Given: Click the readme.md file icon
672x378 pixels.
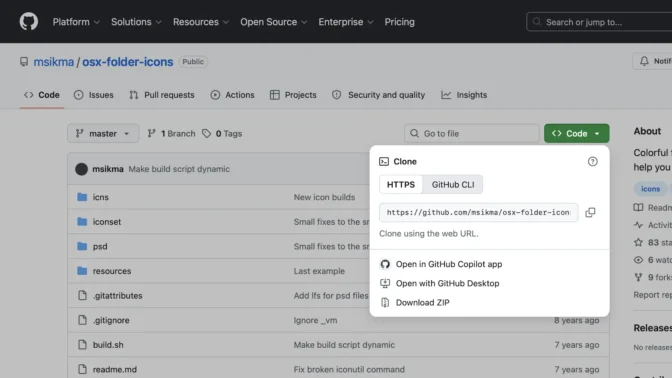Looking at the screenshot, I should [82, 369].
